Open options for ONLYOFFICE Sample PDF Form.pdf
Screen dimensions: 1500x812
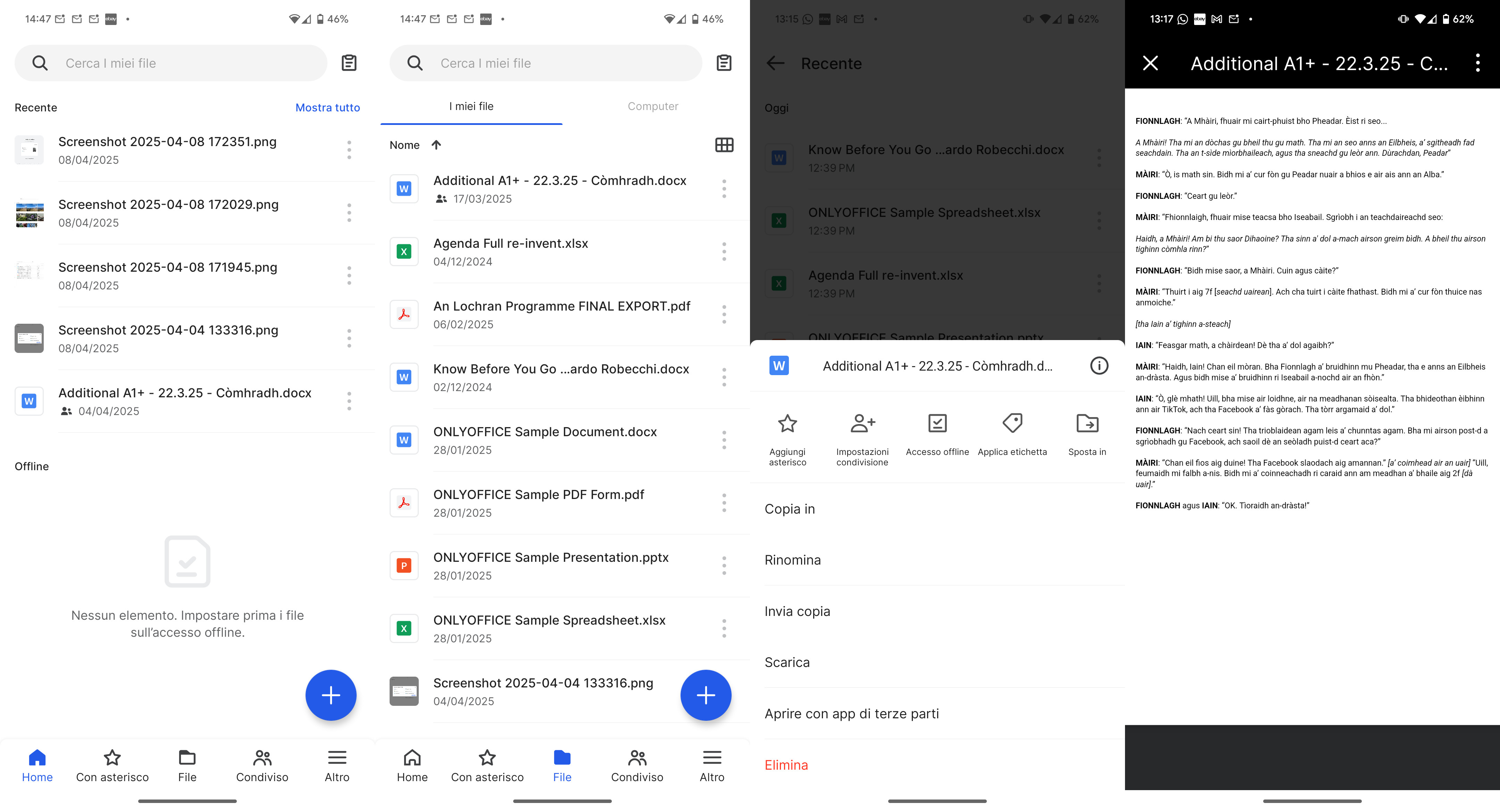click(724, 503)
